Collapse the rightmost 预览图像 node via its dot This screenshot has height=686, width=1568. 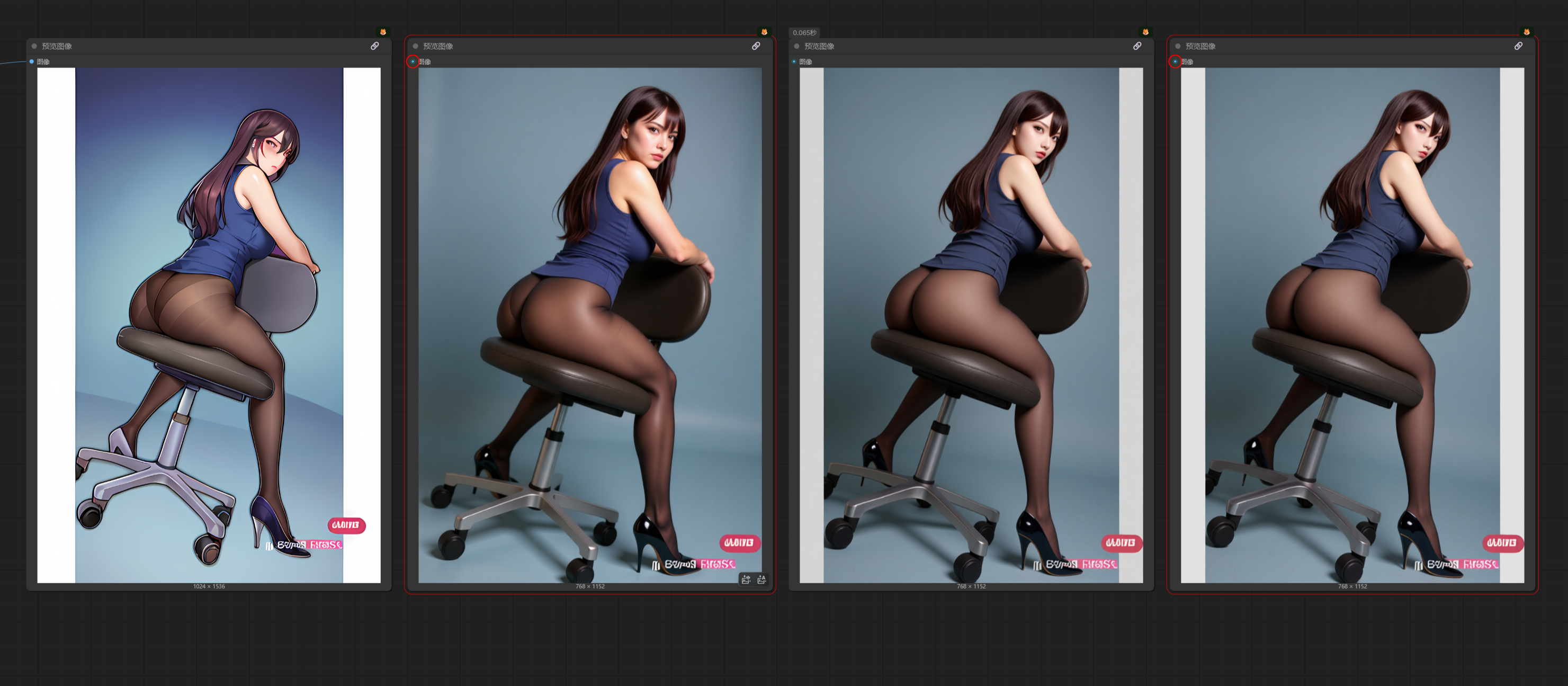1178,46
